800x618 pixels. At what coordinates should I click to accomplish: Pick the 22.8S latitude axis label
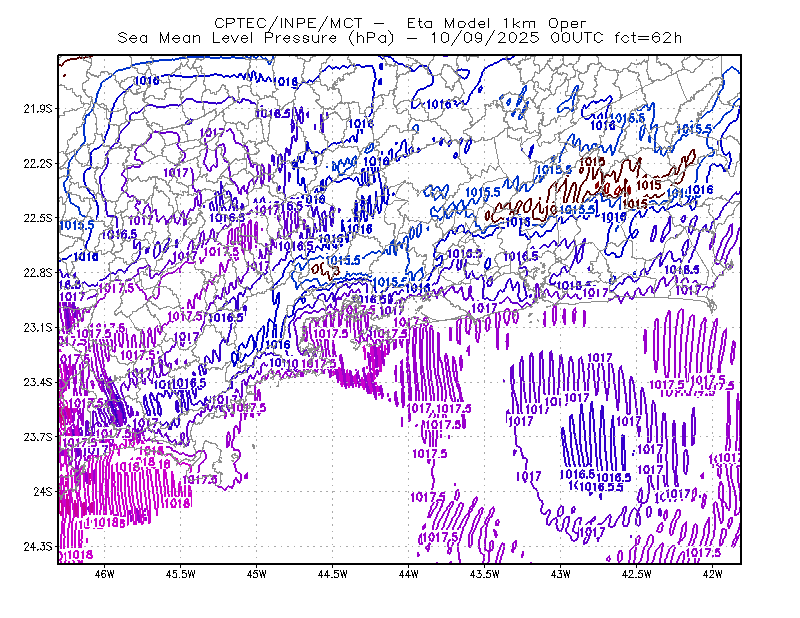(x=38, y=273)
